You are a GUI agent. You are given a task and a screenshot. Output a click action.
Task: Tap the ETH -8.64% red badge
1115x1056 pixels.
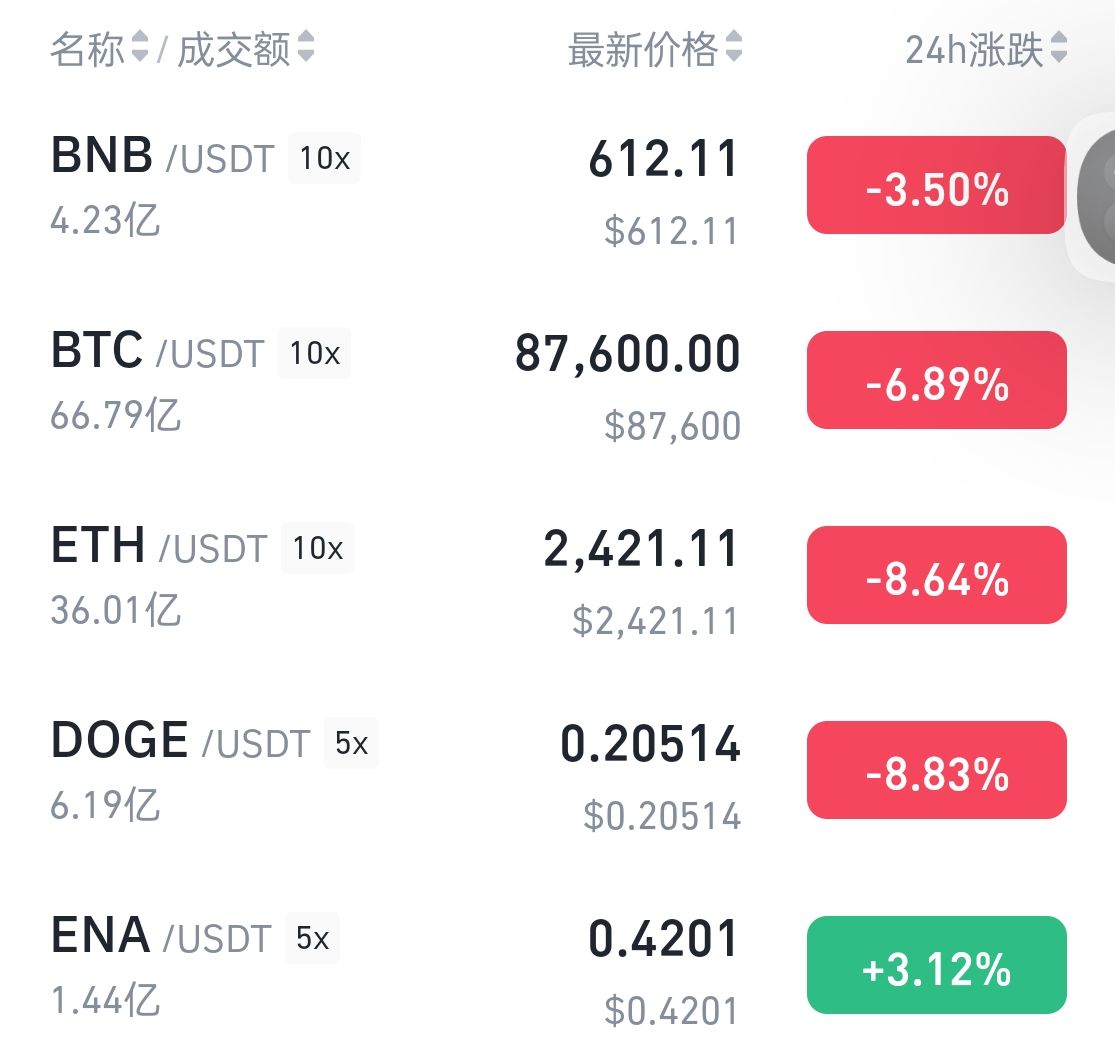[x=937, y=575]
